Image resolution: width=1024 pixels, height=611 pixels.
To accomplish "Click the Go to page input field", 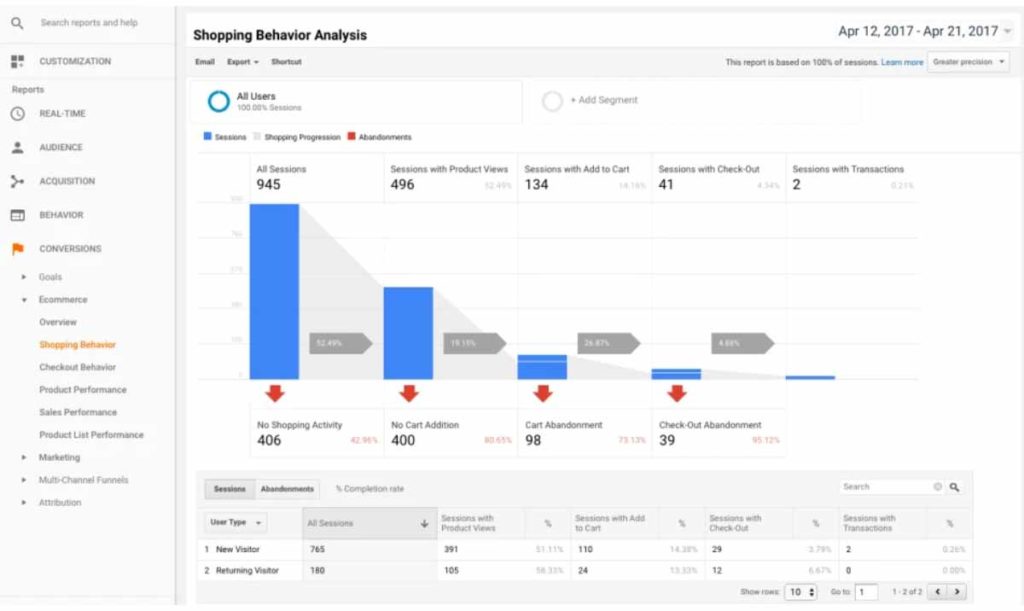I will [x=866, y=591].
